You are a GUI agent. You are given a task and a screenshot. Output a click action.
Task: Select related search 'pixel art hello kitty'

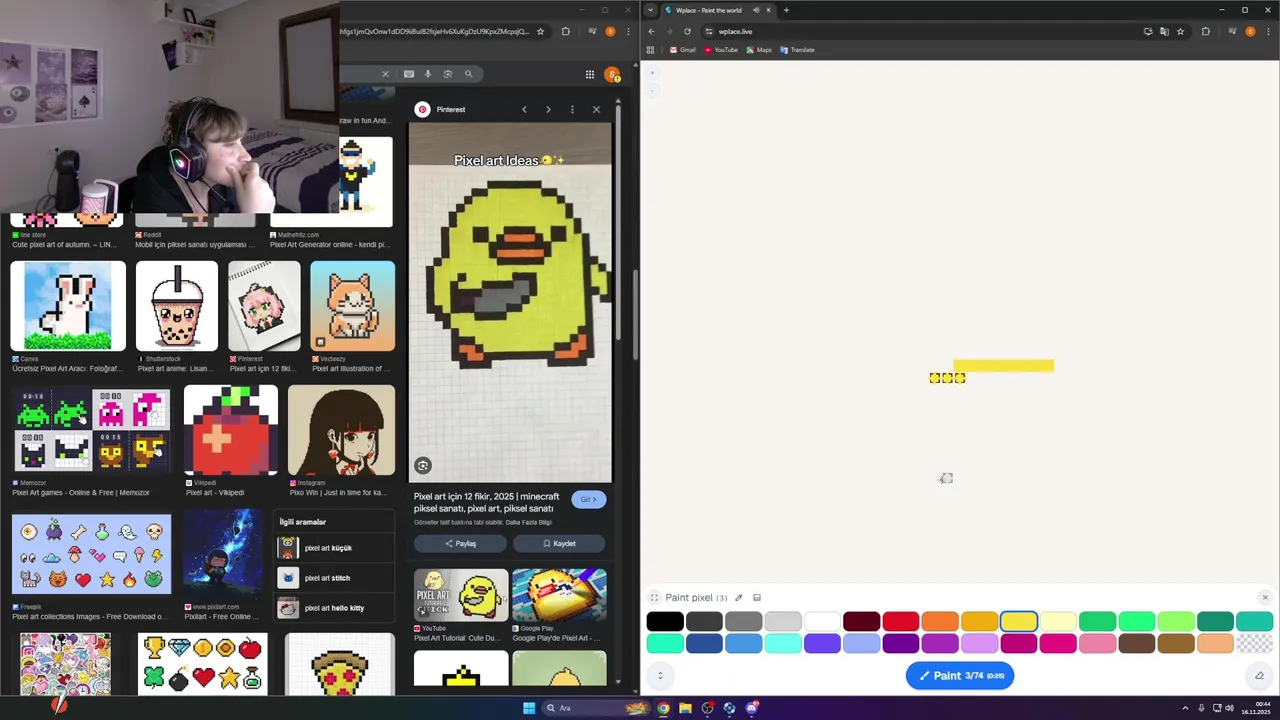334,608
